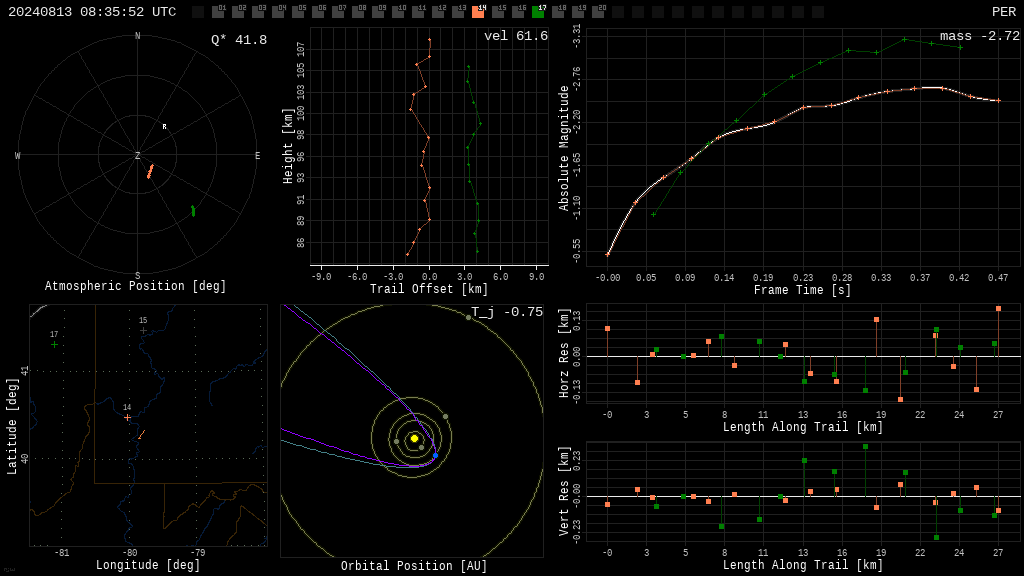The width and height of the screenshot is (1024, 576).
Task: Pick station 10 square in top bar
Action: [398, 11]
